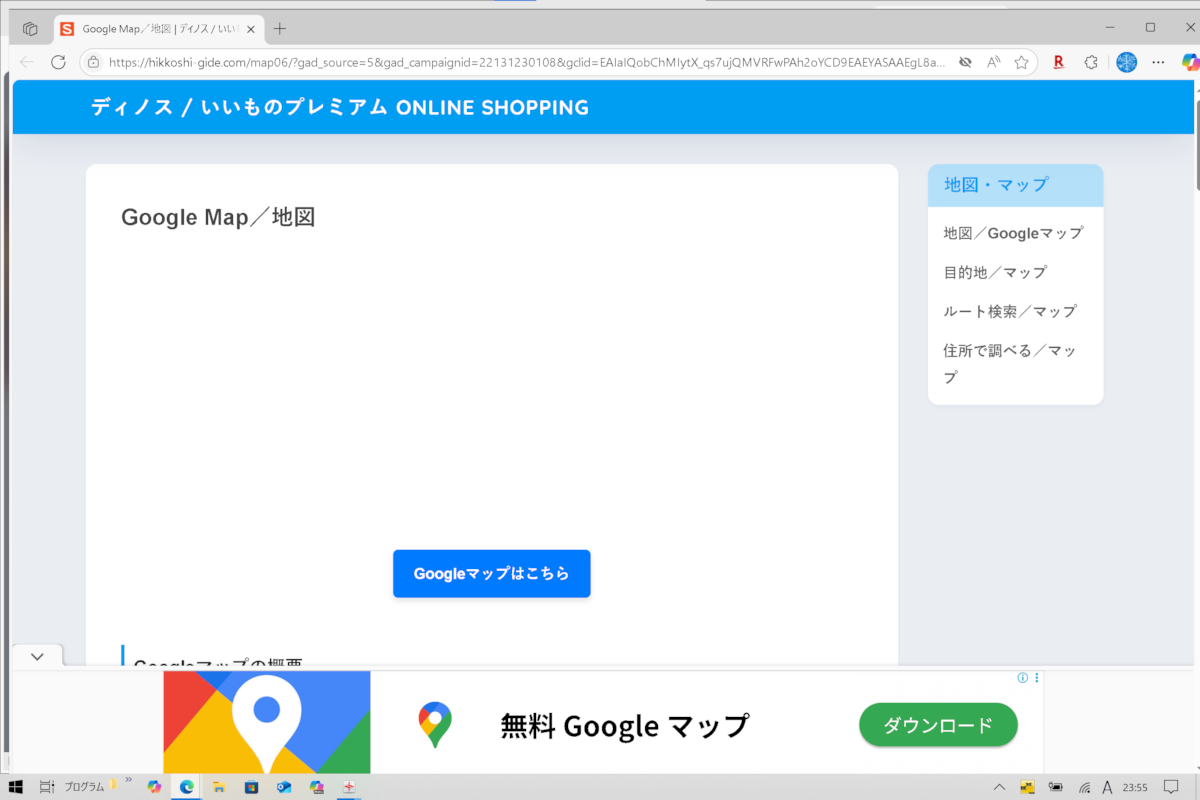1200x800 pixels.
Task: Open the Extensions puzzle icon
Action: (x=1091, y=62)
